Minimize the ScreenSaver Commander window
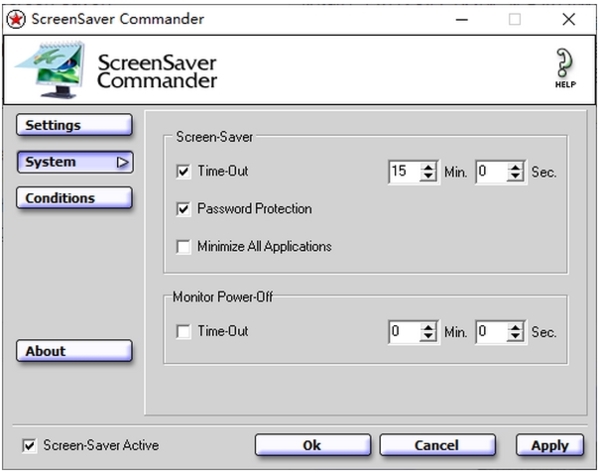Screen dimensions: 600x473 point(462,19)
